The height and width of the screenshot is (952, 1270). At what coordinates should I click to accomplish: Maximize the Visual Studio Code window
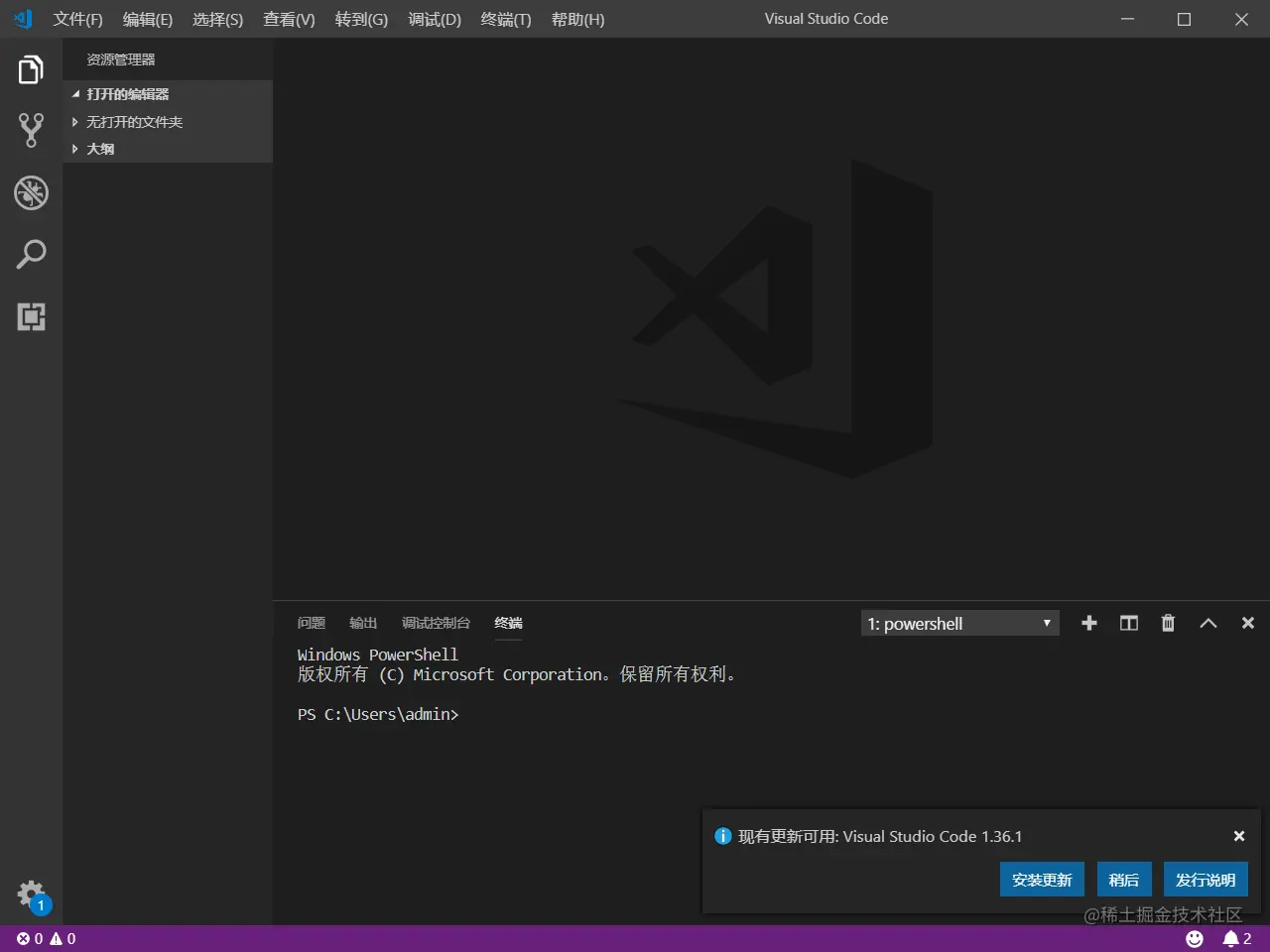tap(1184, 19)
